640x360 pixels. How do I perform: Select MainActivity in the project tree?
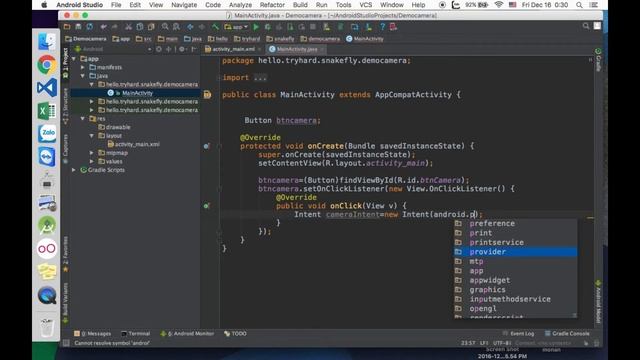coord(136,93)
